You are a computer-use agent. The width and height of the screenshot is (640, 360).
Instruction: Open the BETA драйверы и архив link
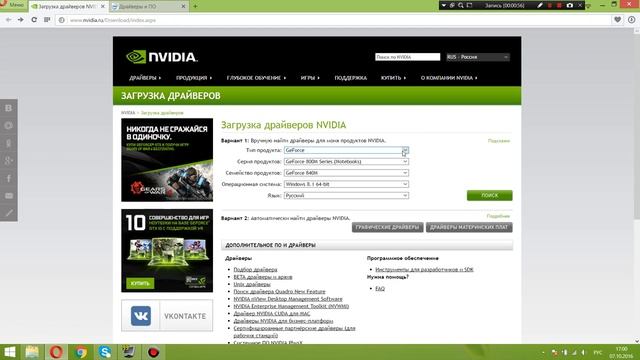263,277
